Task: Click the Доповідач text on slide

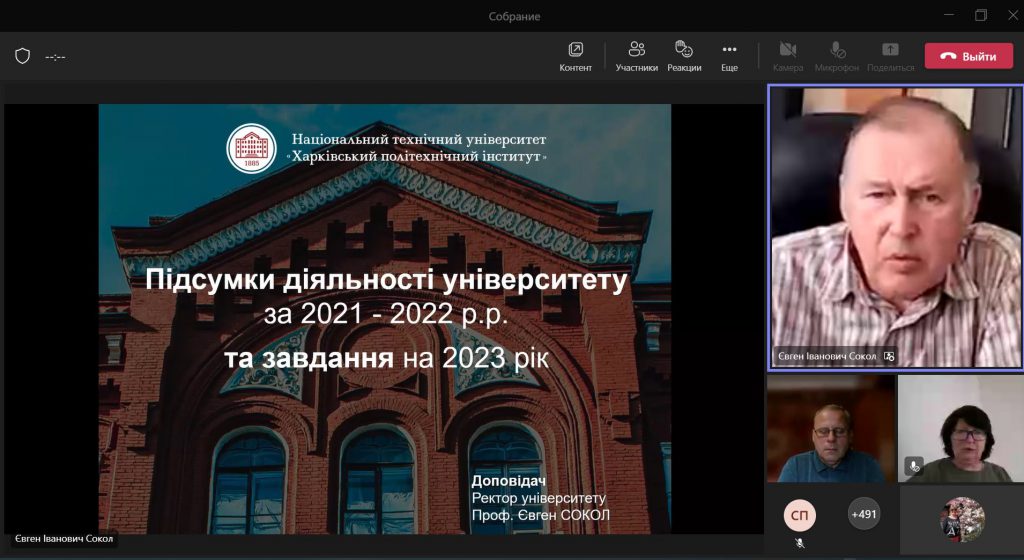Action: point(509,480)
